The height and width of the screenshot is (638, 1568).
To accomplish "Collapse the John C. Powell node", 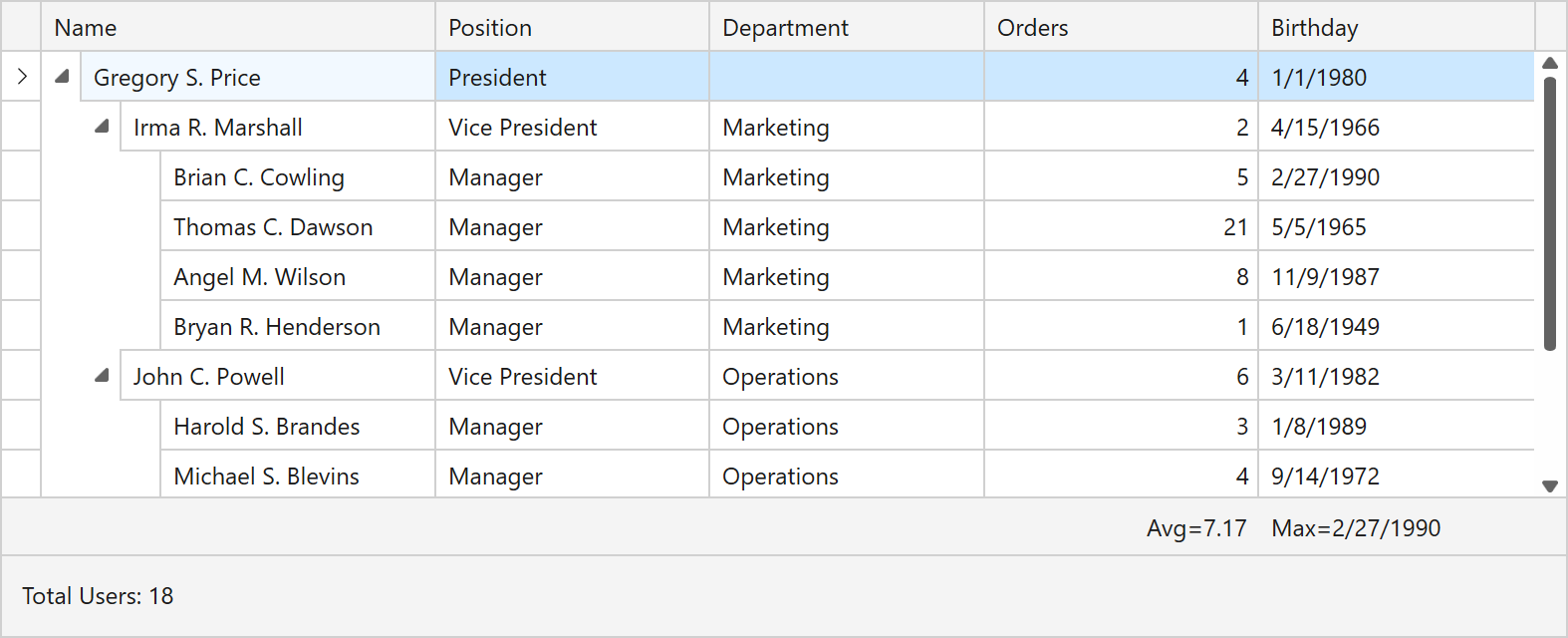I will coord(102,376).
